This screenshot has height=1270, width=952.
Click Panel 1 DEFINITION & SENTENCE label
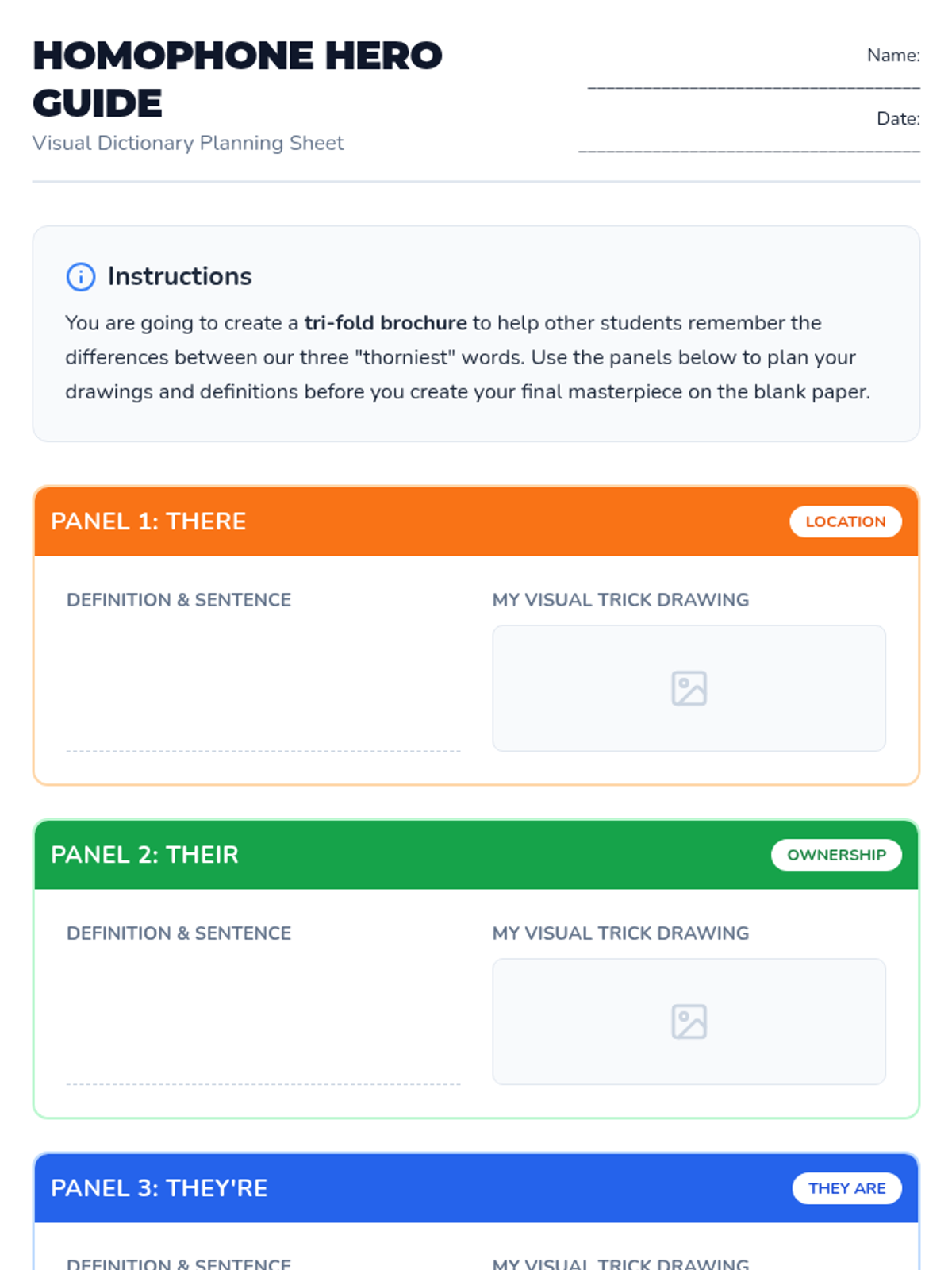[x=178, y=600]
